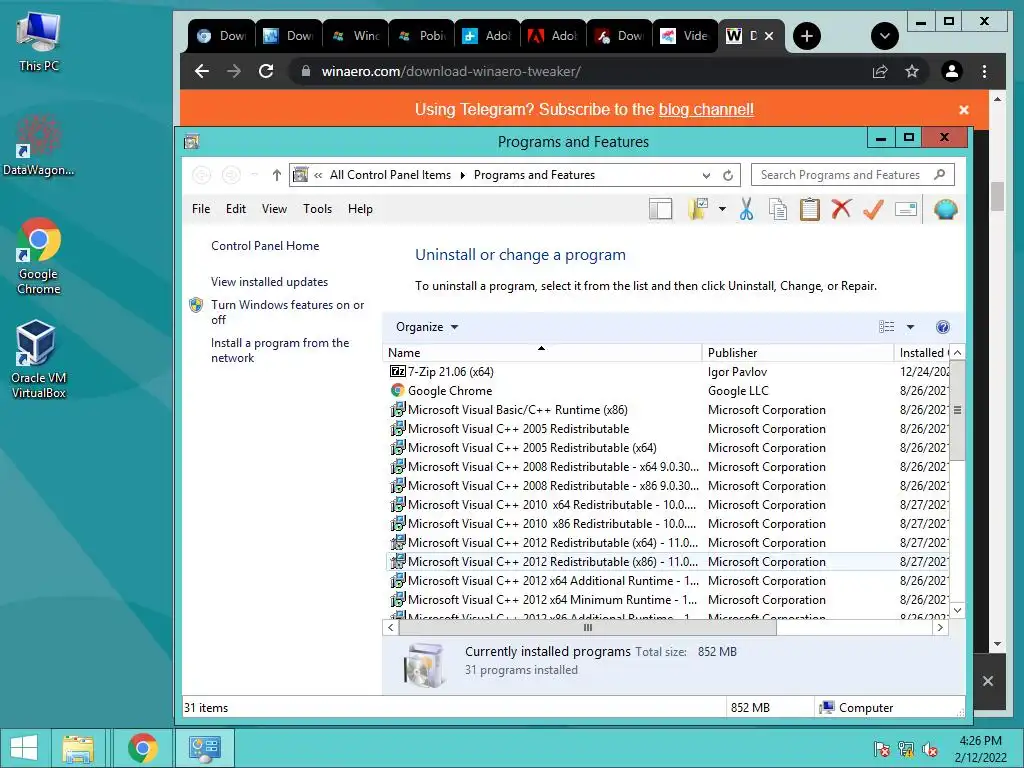This screenshot has width=1024, height=768.
Task: Switch to the Vide Chrome tab
Action: pos(684,36)
